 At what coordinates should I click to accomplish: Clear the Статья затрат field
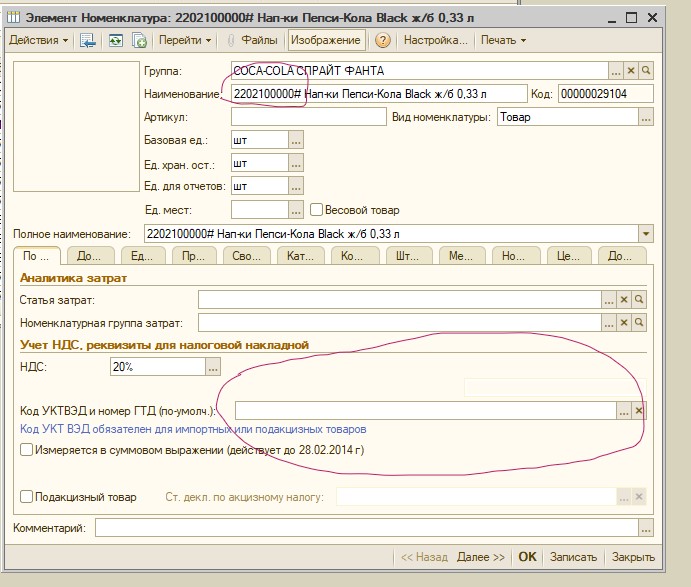624,300
